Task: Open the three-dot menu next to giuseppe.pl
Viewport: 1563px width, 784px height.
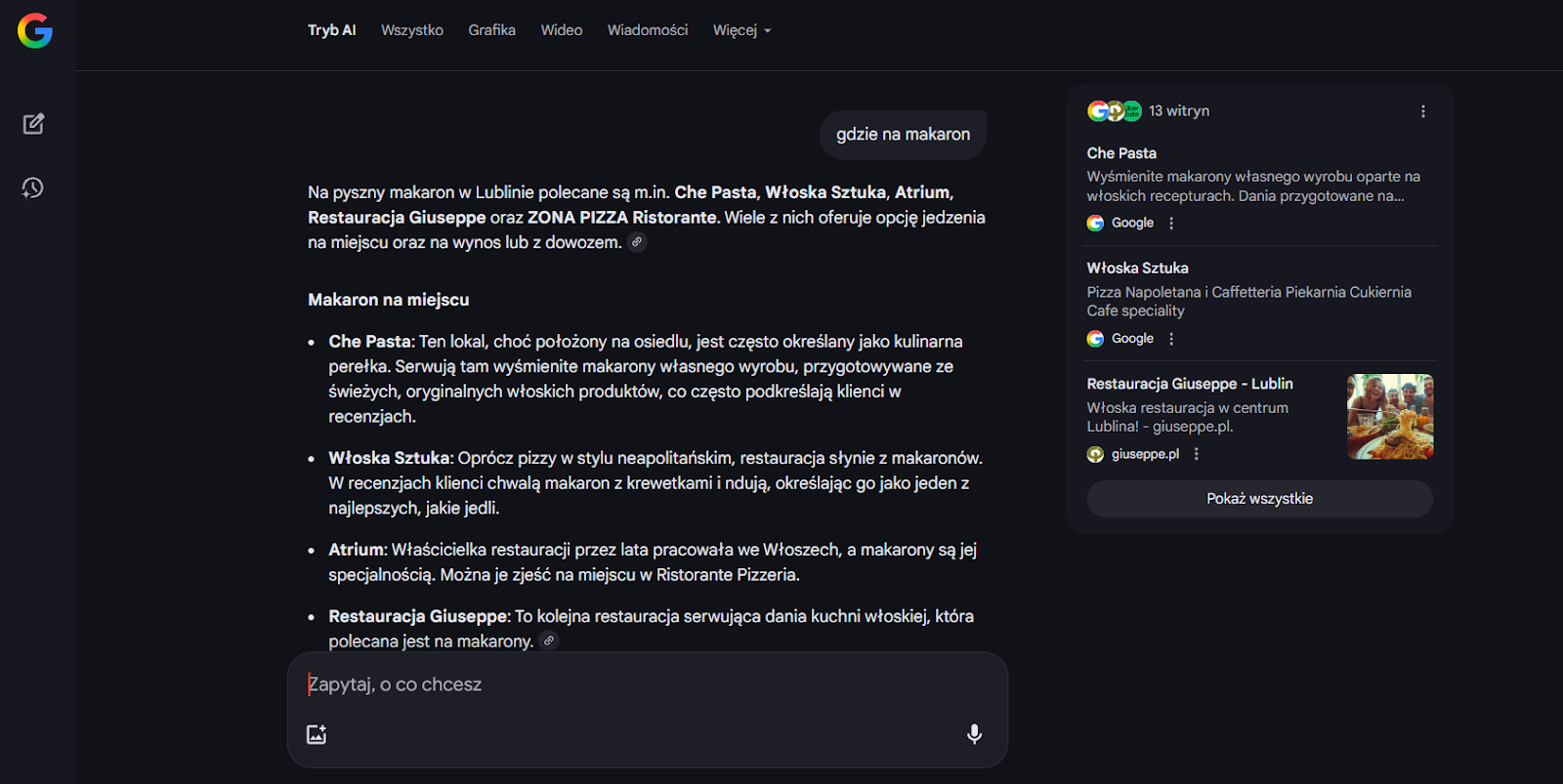Action: (1196, 454)
